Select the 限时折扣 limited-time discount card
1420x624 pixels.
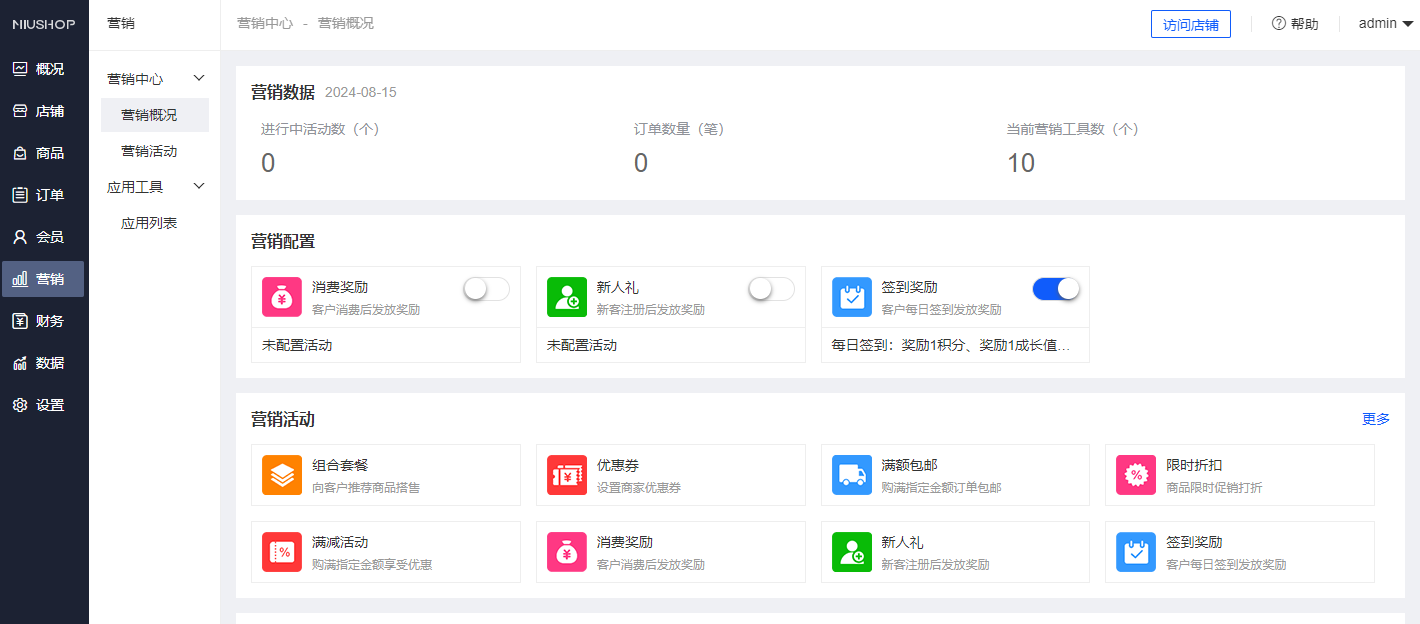tap(1239, 475)
